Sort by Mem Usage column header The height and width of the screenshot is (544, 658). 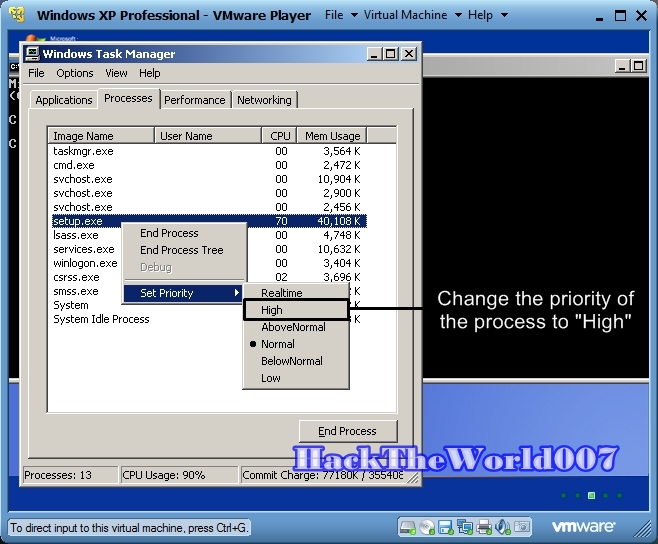(x=332, y=136)
